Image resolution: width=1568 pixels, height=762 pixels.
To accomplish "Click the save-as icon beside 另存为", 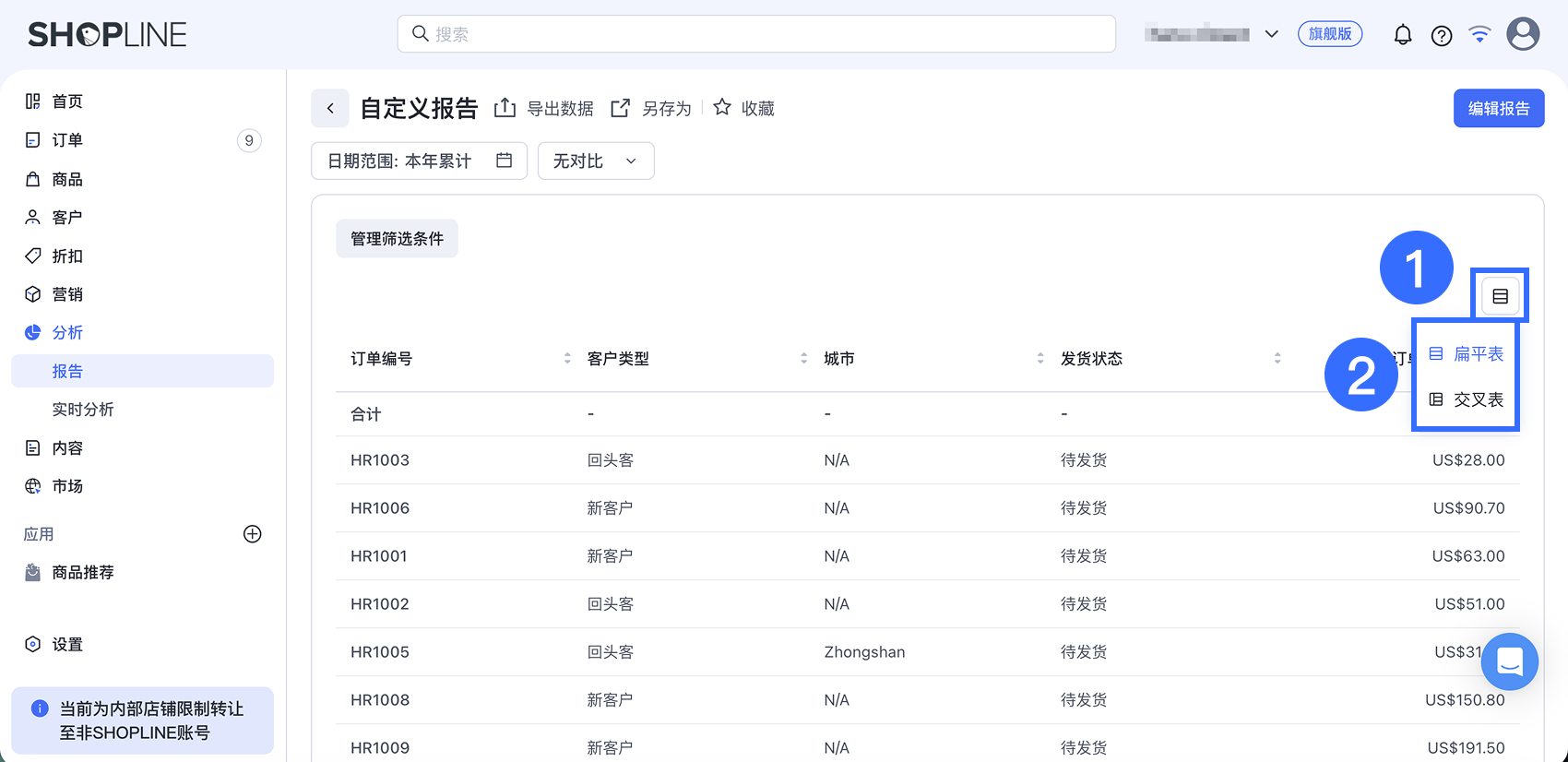I will coord(621,108).
